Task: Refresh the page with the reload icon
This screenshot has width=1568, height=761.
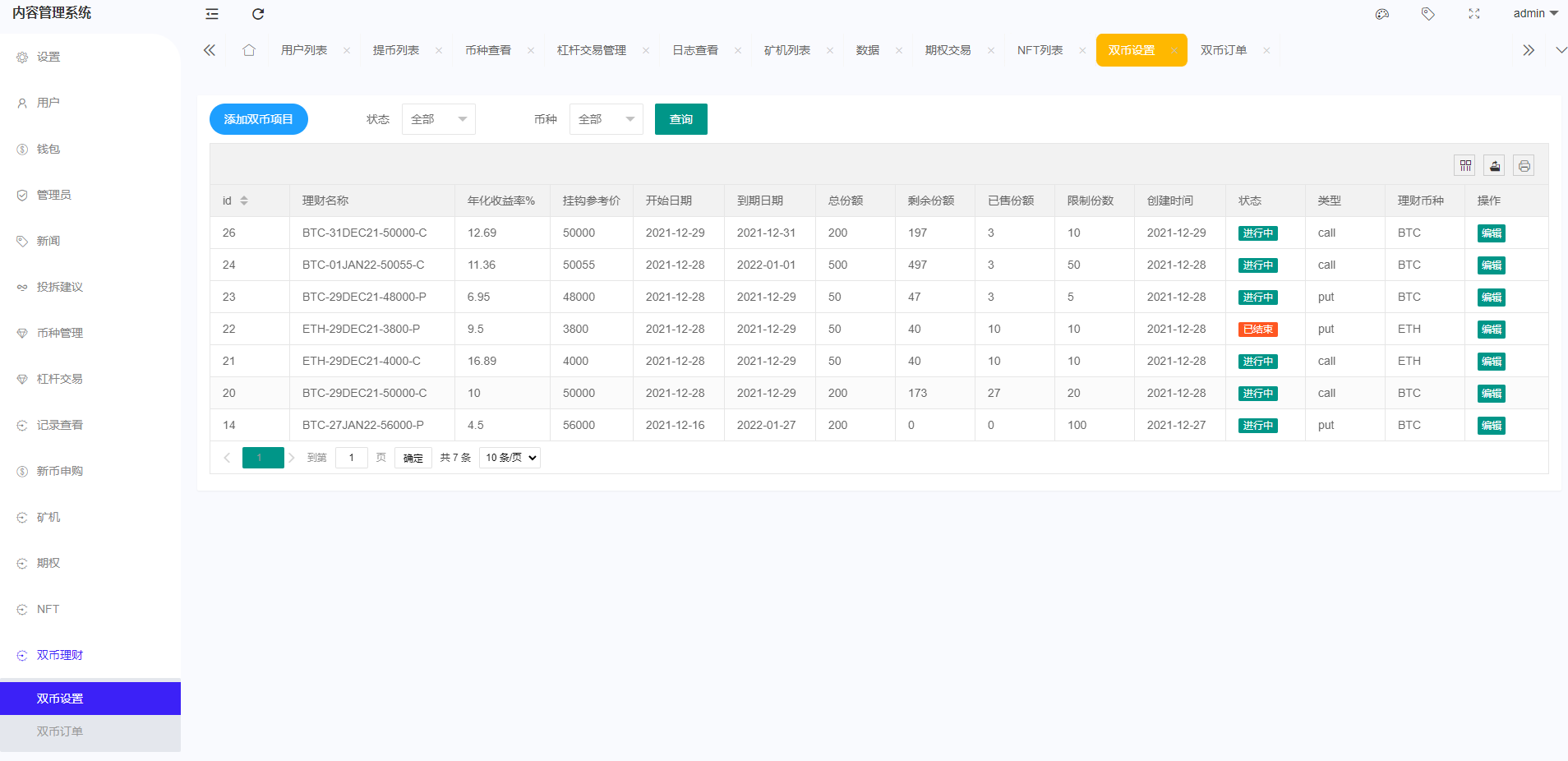Action: (259, 14)
